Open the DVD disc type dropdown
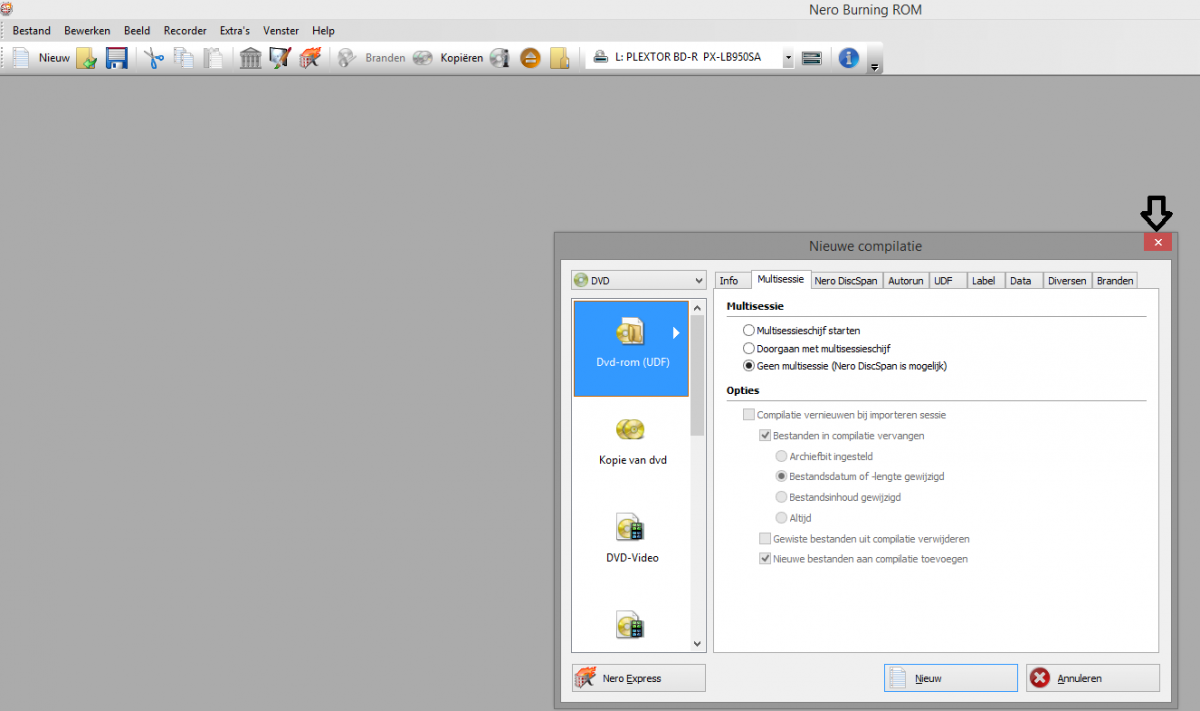This screenshot has width=1200, height=711. tap(640, 281)
